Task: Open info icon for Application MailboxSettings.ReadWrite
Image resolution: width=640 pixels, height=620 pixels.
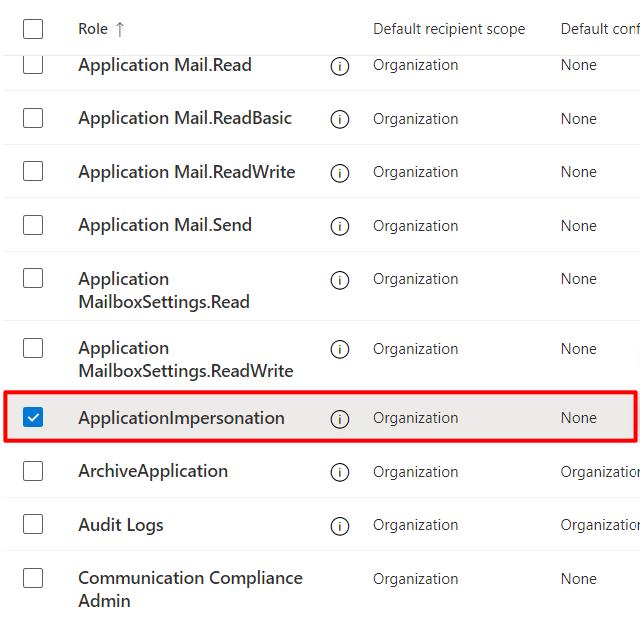Action: pos(340,349)
